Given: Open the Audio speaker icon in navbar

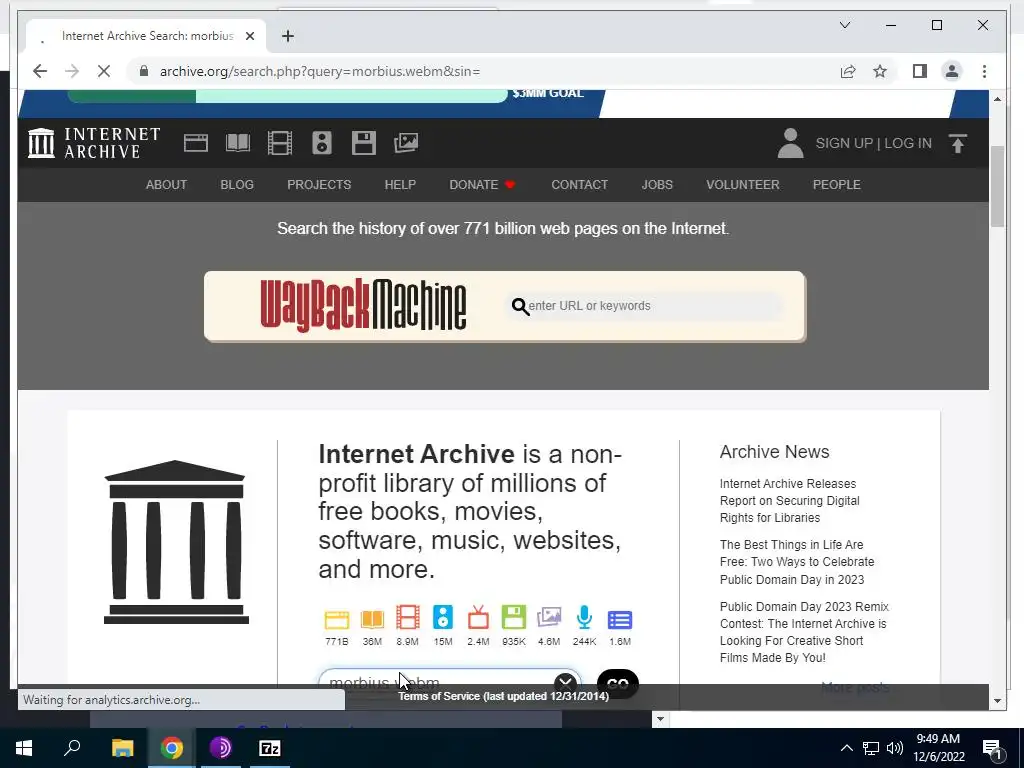Looking at the screenshot, I should pos(322,143).
